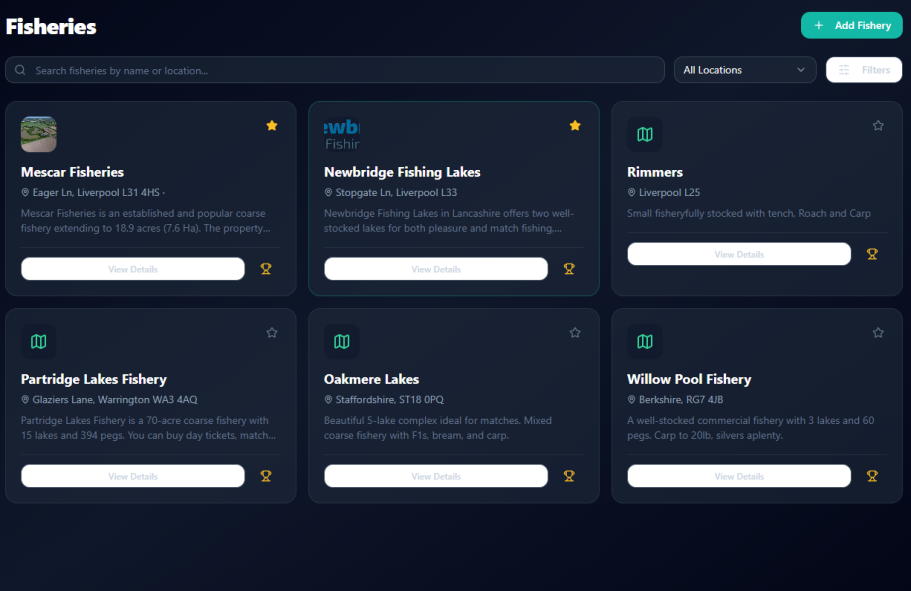Click the trophy icon on Oakmere Lakes card
Screen dimensions: 911x591
click(569, 476)
